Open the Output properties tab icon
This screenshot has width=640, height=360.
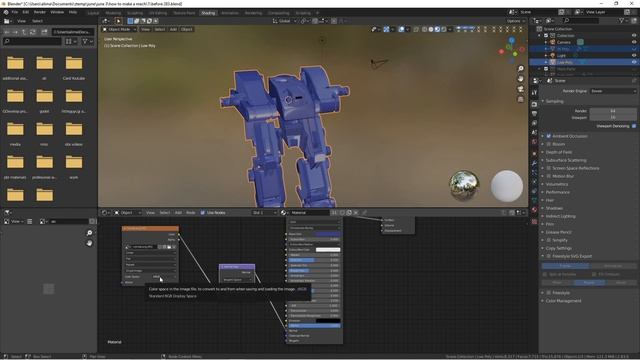point(534,113)
